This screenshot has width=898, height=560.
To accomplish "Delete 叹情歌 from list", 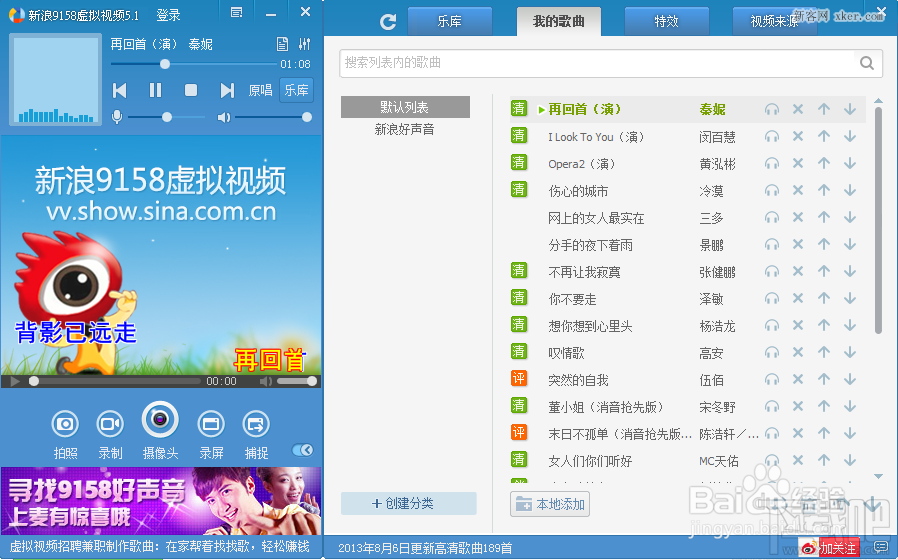I will [x=798, y=353].
